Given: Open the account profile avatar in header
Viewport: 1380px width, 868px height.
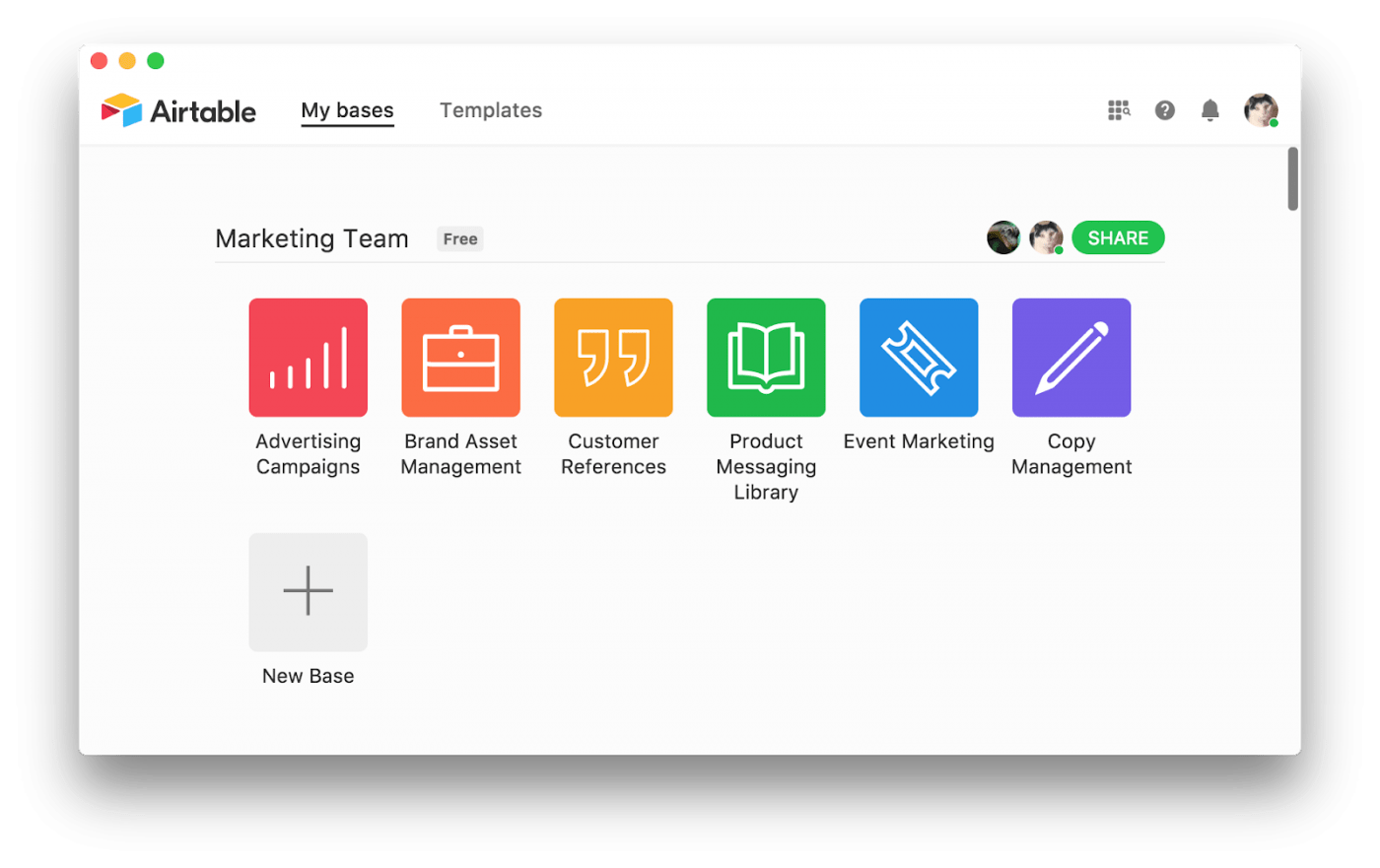Looking at the screenshot, I should click(x=1261, y=110).
